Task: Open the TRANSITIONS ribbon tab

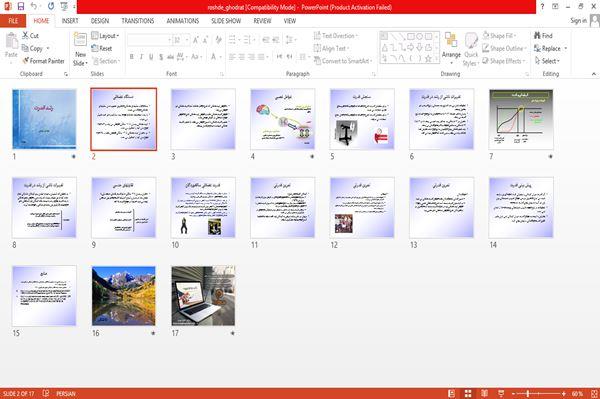Action: pyautogui.click(x=138, y=21)
